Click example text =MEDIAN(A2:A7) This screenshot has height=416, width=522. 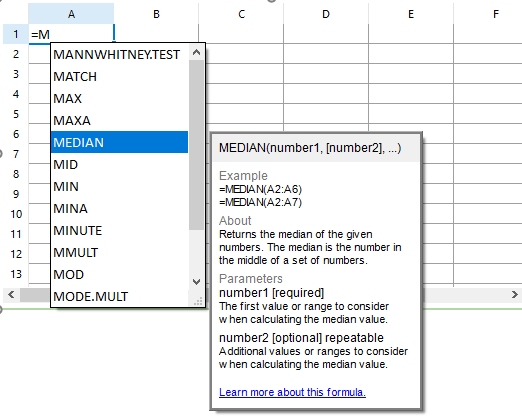click(x=260, y=202)
